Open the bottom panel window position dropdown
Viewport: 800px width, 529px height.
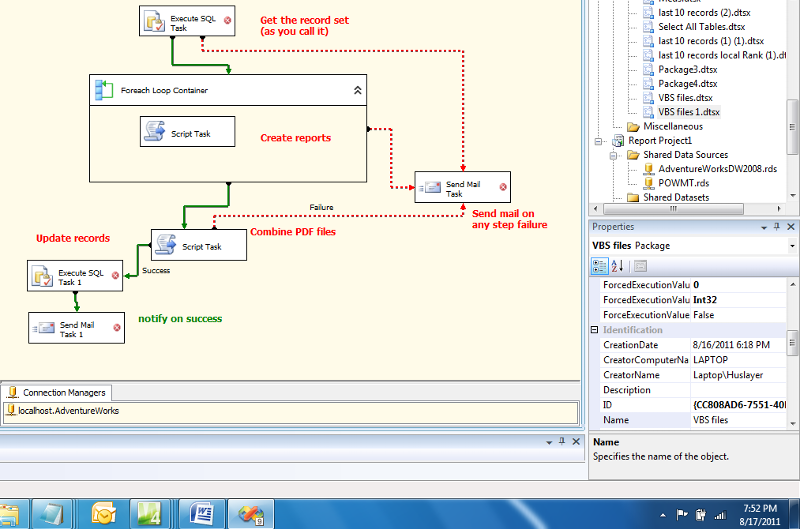549,442
